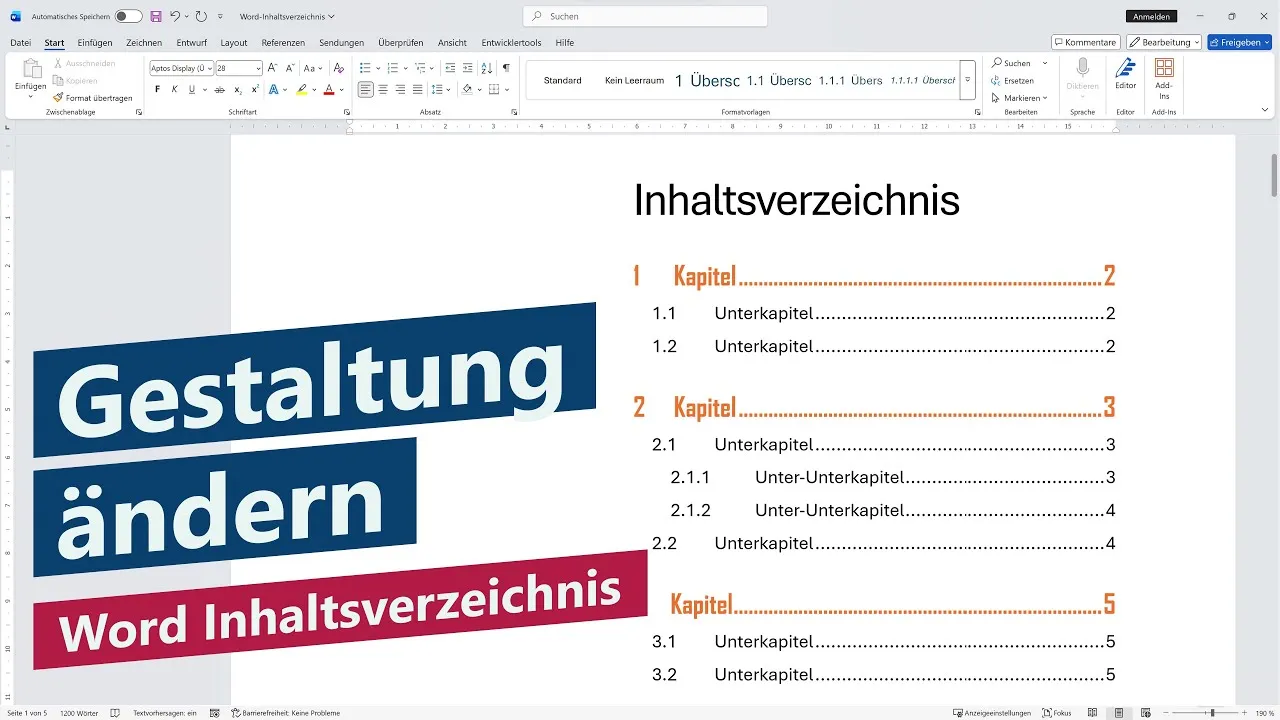1280x720 pixels.
Task: Open the Entwicklertools tab
Action: pos(509,42)
